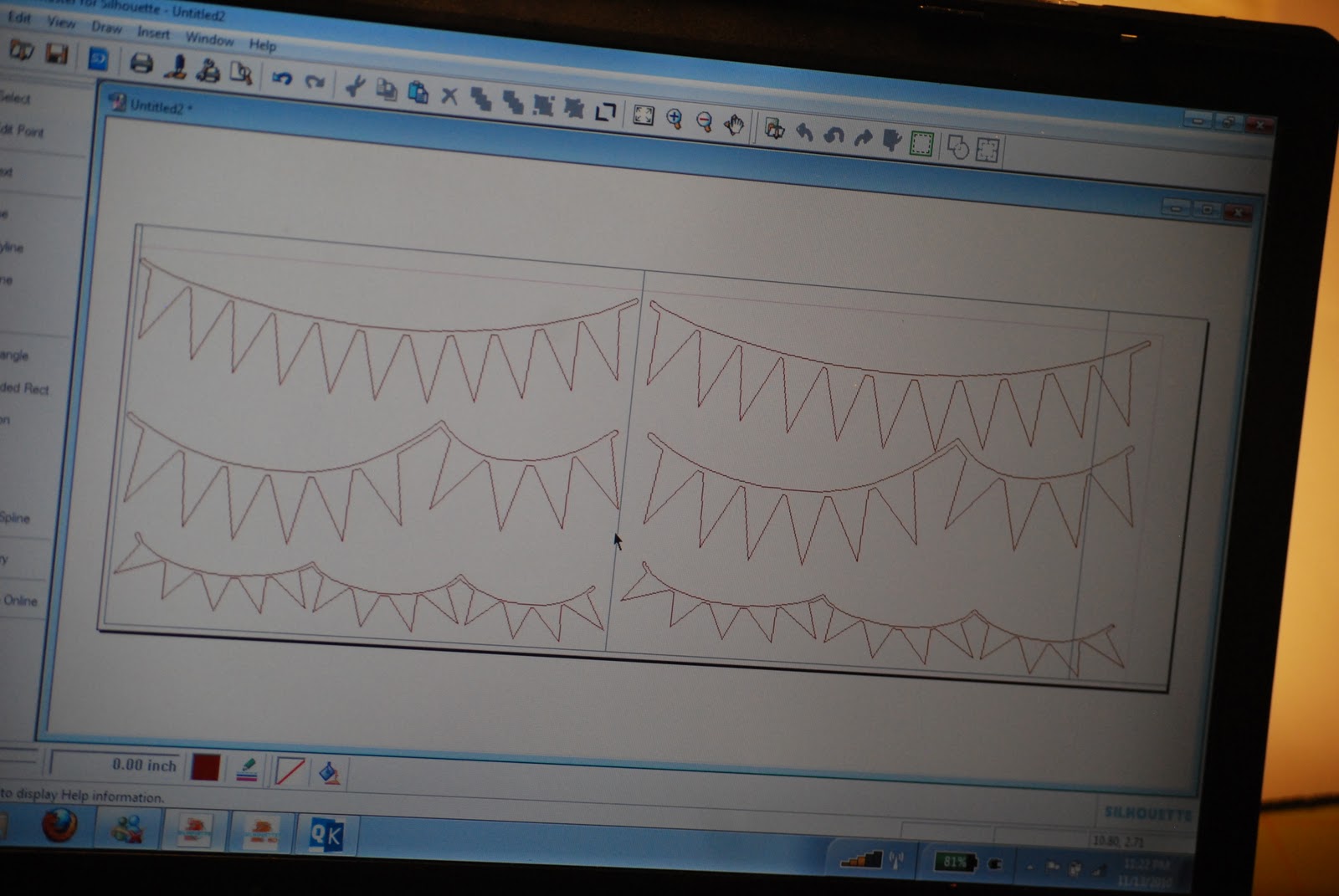Viewport: 1339px width, 896px height.
Task: Fit the page to the window with the expand icon
Action: pyautogui.click(x=644, y=115)
